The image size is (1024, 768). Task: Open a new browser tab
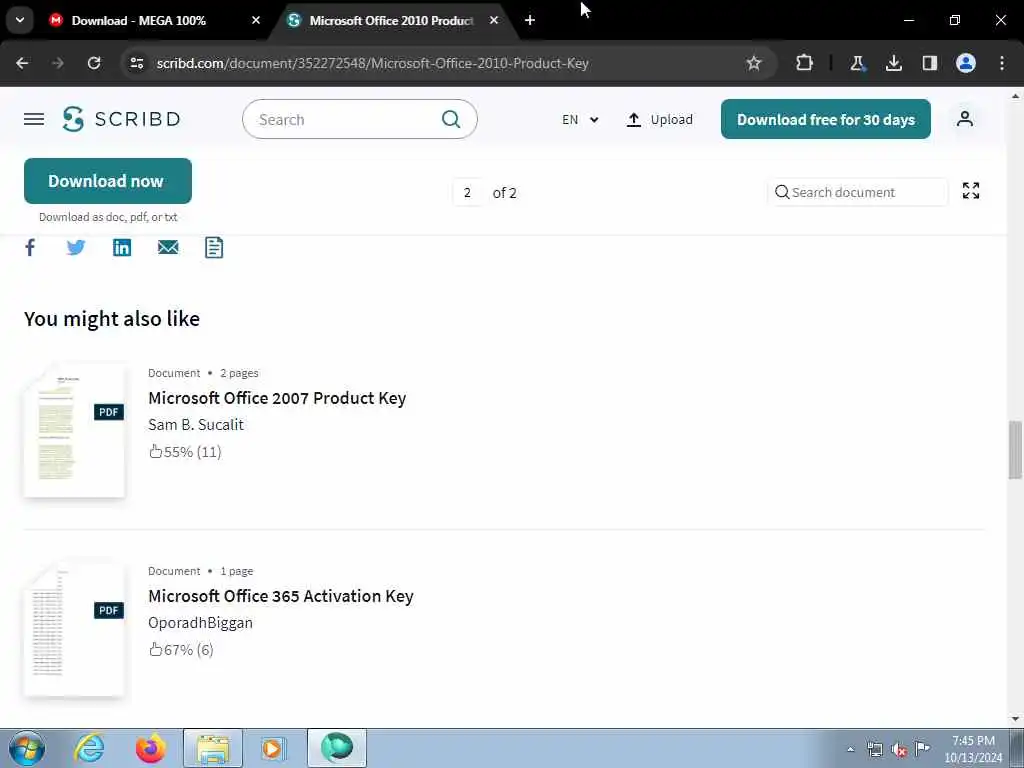click(530, 20)
